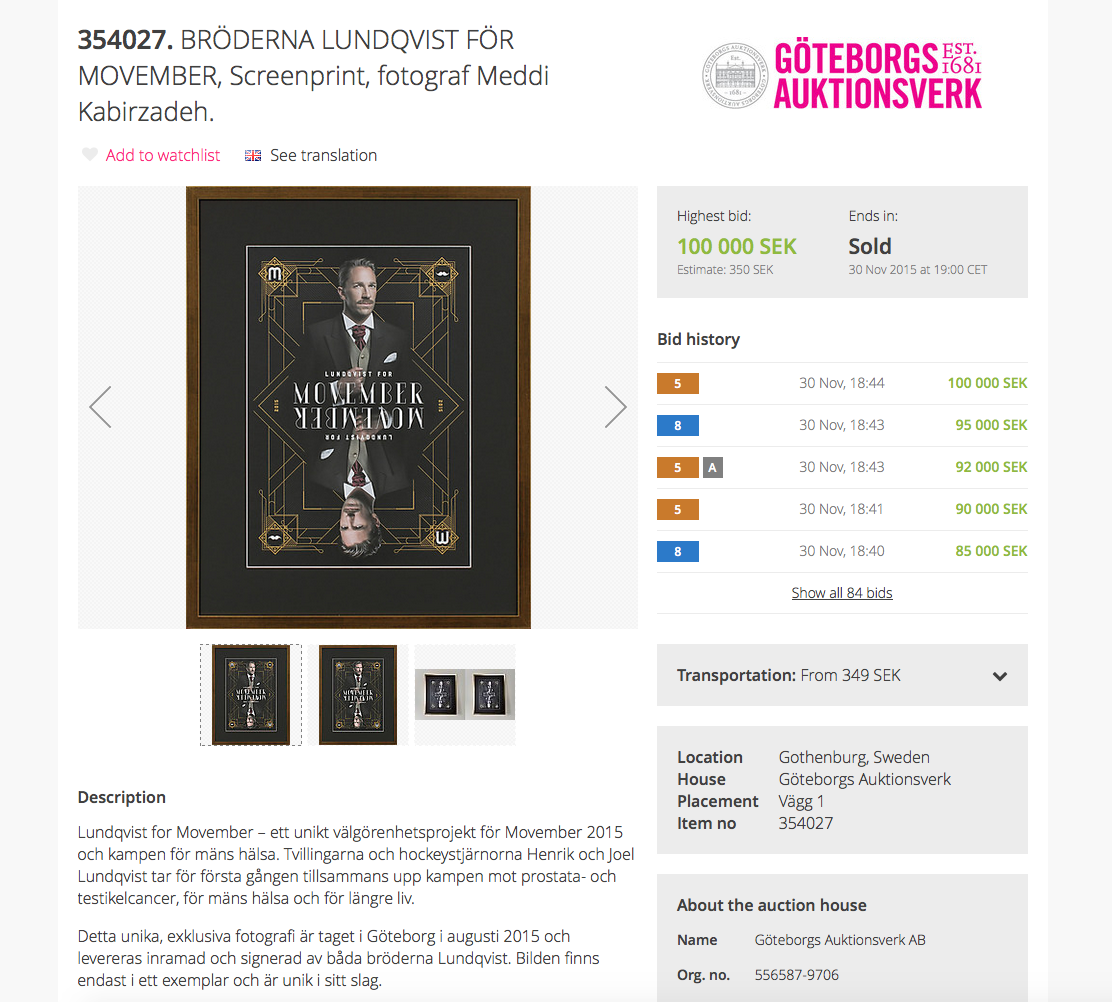This screenshot has width=1112, height=1002.
Task: Show the previous image with left arrow
Action: click(x=101, y=407)
